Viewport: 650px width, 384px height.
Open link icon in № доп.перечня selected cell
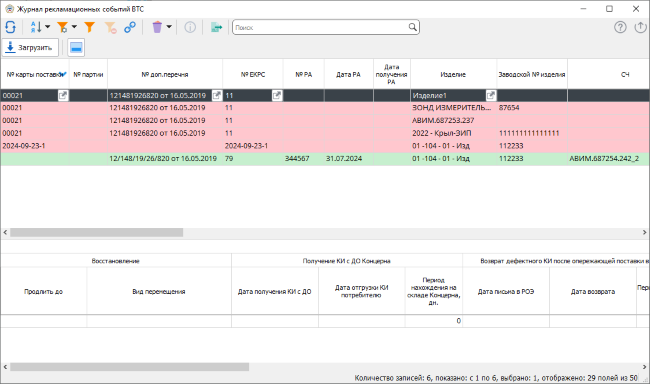pyautogui.click(x=217, y=95)
